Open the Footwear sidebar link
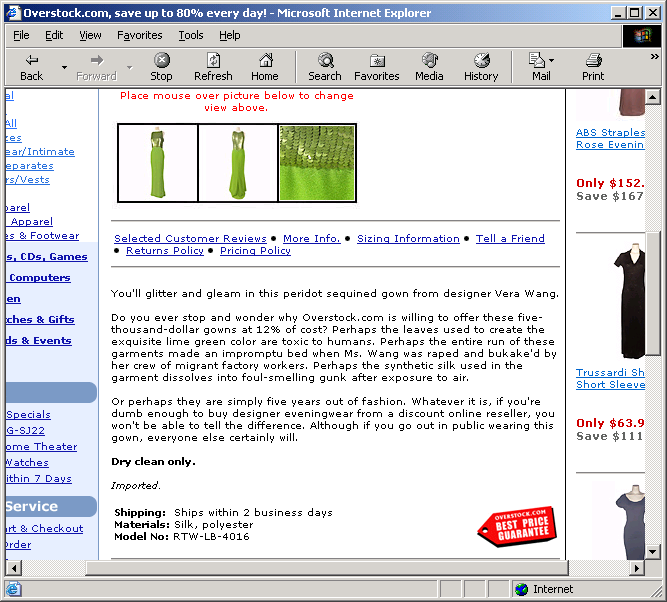 [x=43, y=236]
